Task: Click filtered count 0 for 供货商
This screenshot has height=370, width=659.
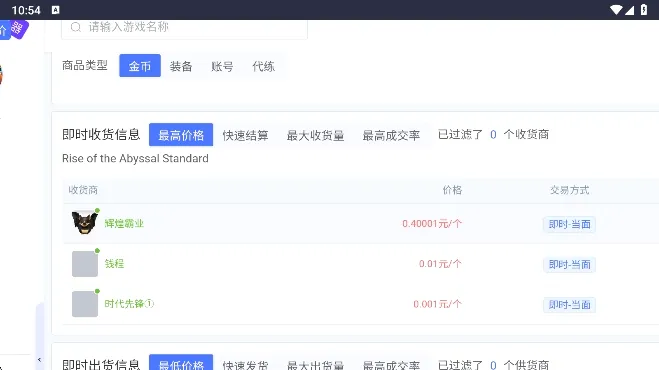Action: [493, 365]
